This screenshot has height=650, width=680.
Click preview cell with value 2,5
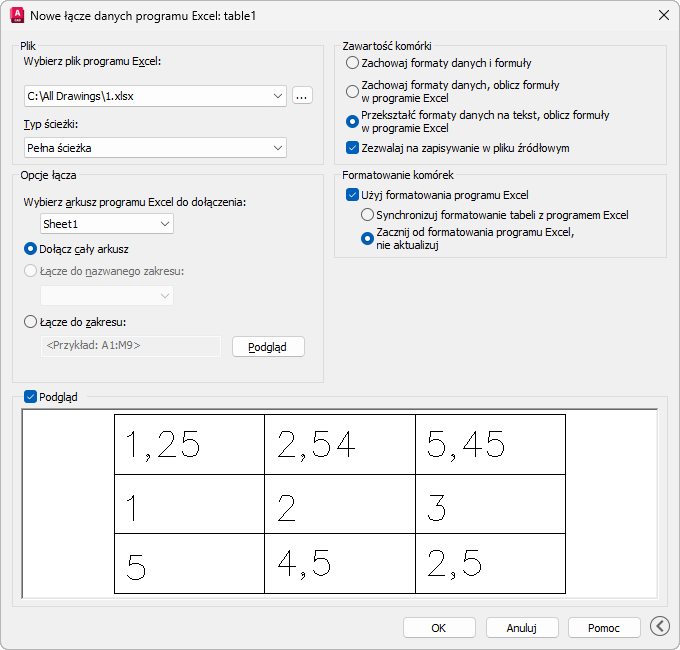coord(490,564)
